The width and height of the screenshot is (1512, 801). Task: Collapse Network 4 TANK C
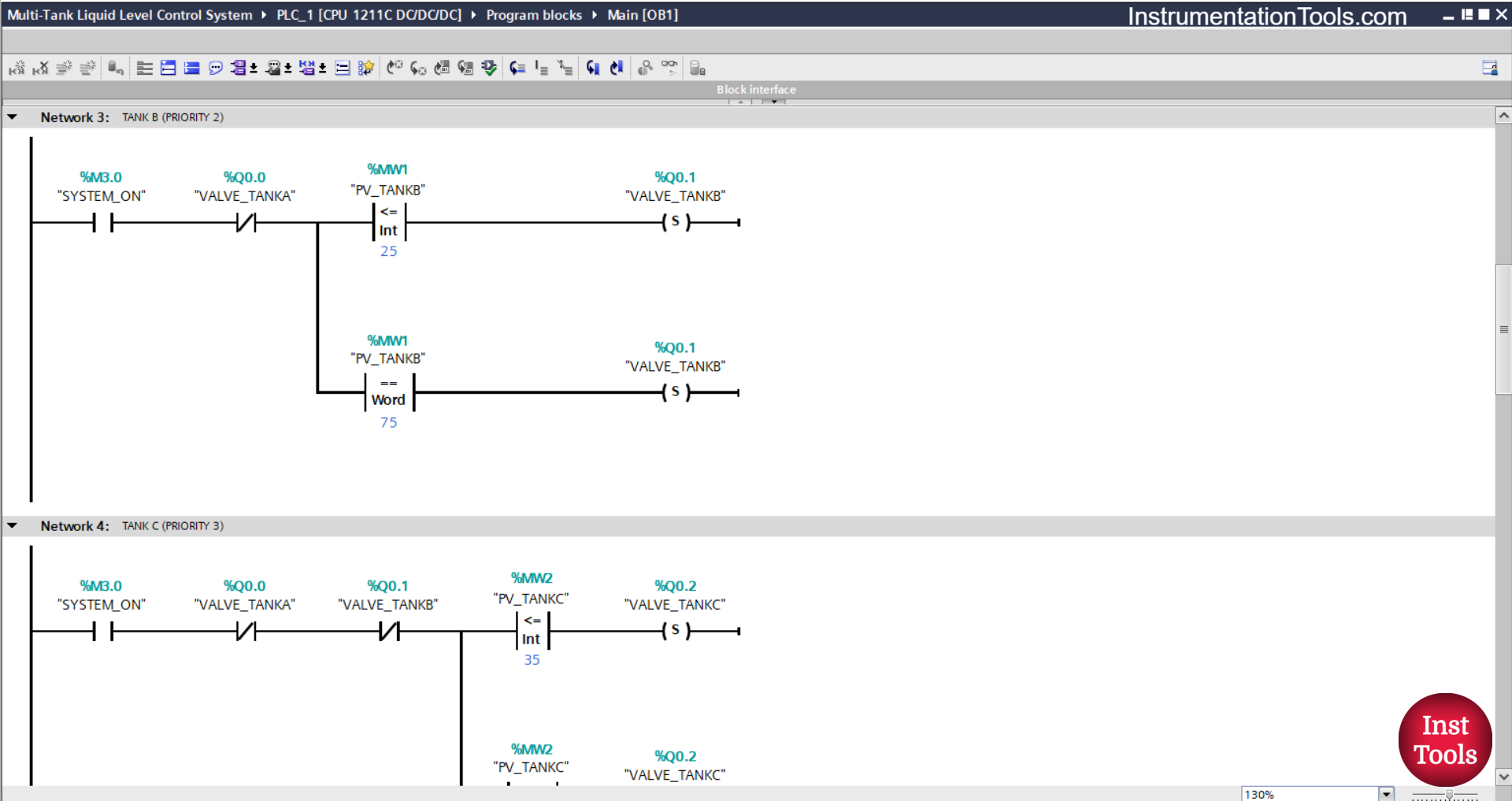pos(13,525)
